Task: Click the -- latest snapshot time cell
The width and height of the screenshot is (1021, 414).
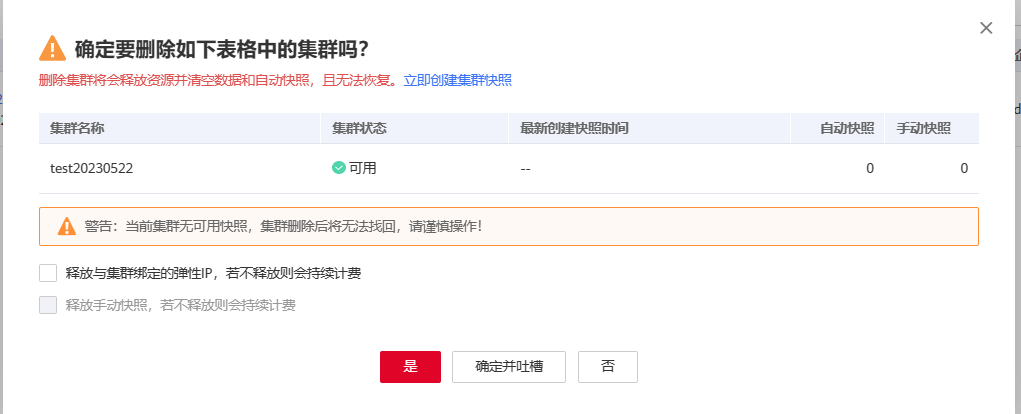Action: tap(525, 169)
